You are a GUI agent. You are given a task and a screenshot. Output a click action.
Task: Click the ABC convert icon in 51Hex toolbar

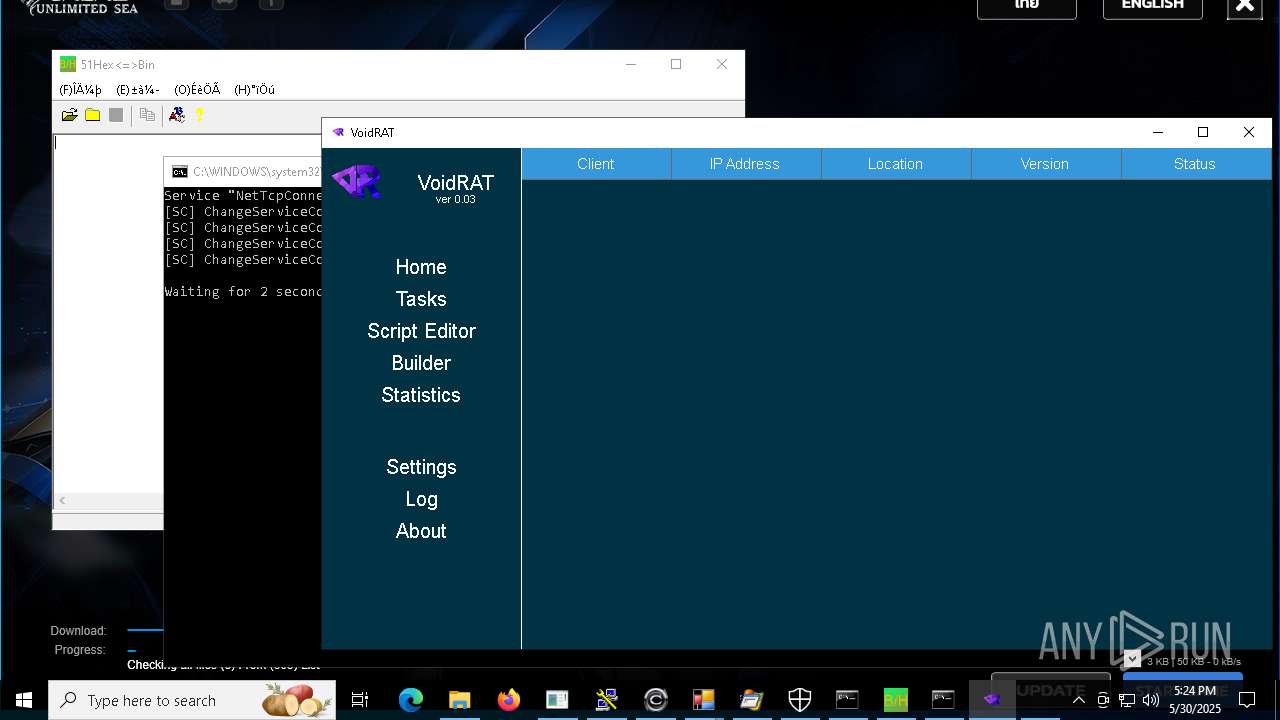[x=177, y=115]
